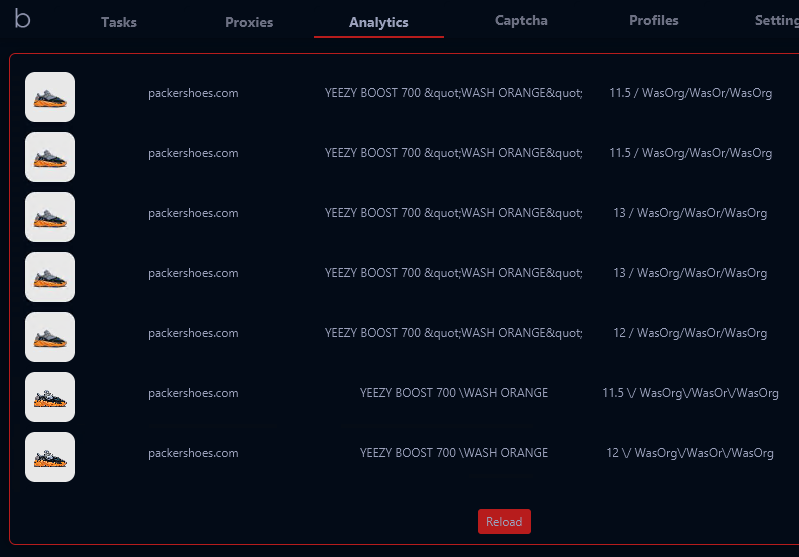799x557 pixels.
Task: Open the shoe thumbnail for 11.5 \/ WasOrg row
Action: pyautogui.click(x=50, y=397)
